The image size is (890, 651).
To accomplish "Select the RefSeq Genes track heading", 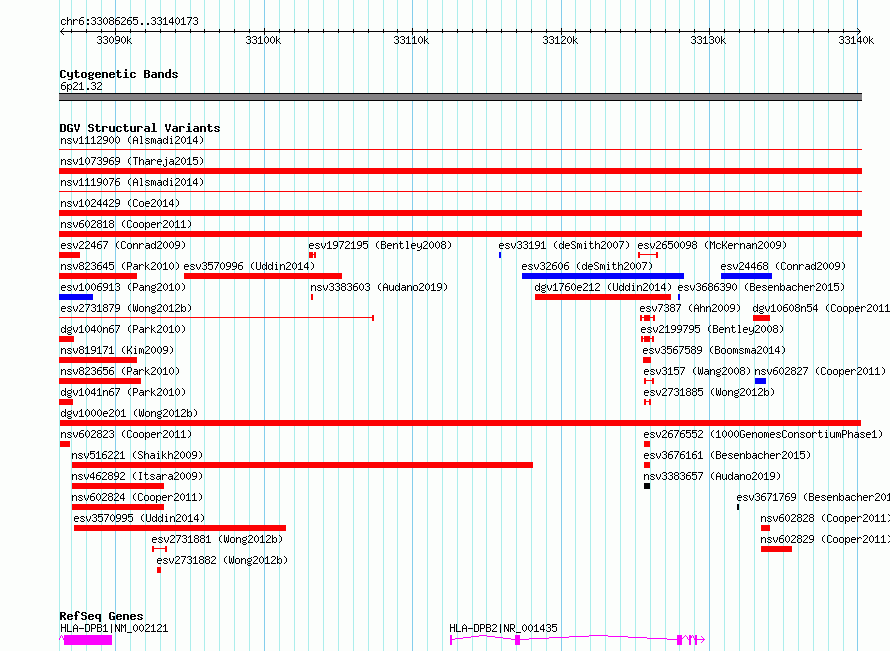I will [101, 616].
